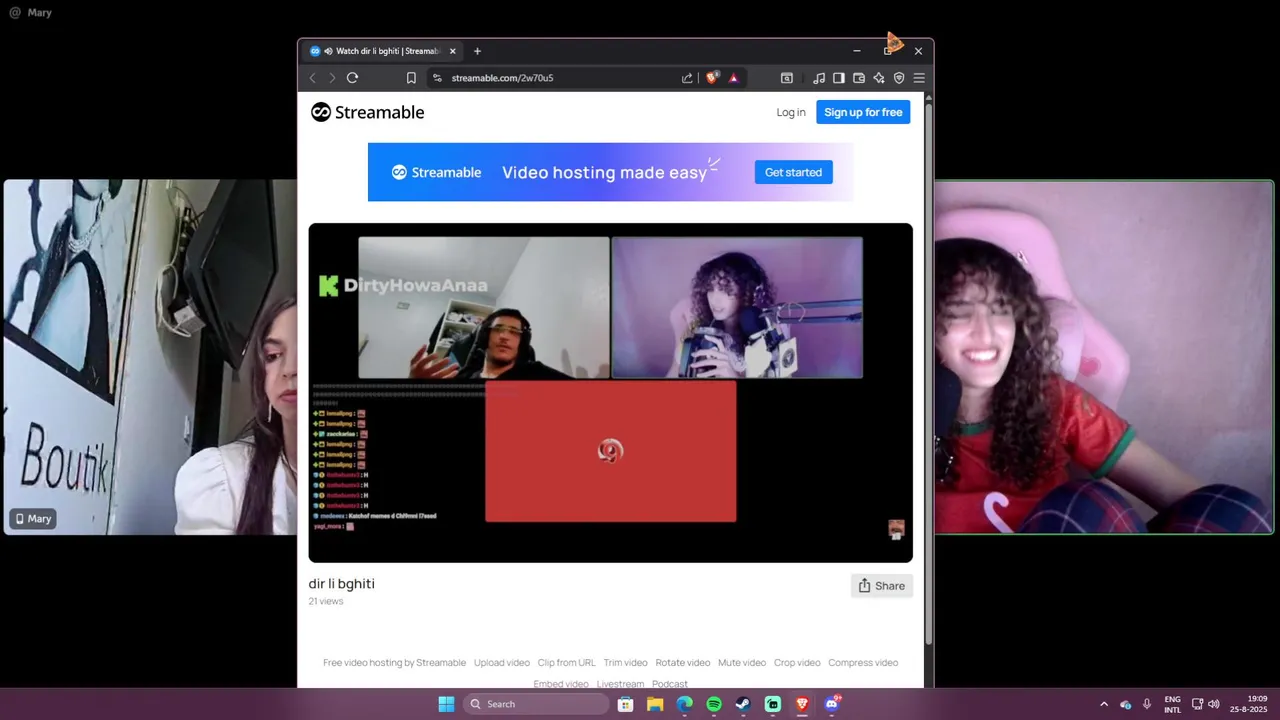Open the Windows Start menu
The width and height of the screenshot is (1280, 720).
click(446, 704)
